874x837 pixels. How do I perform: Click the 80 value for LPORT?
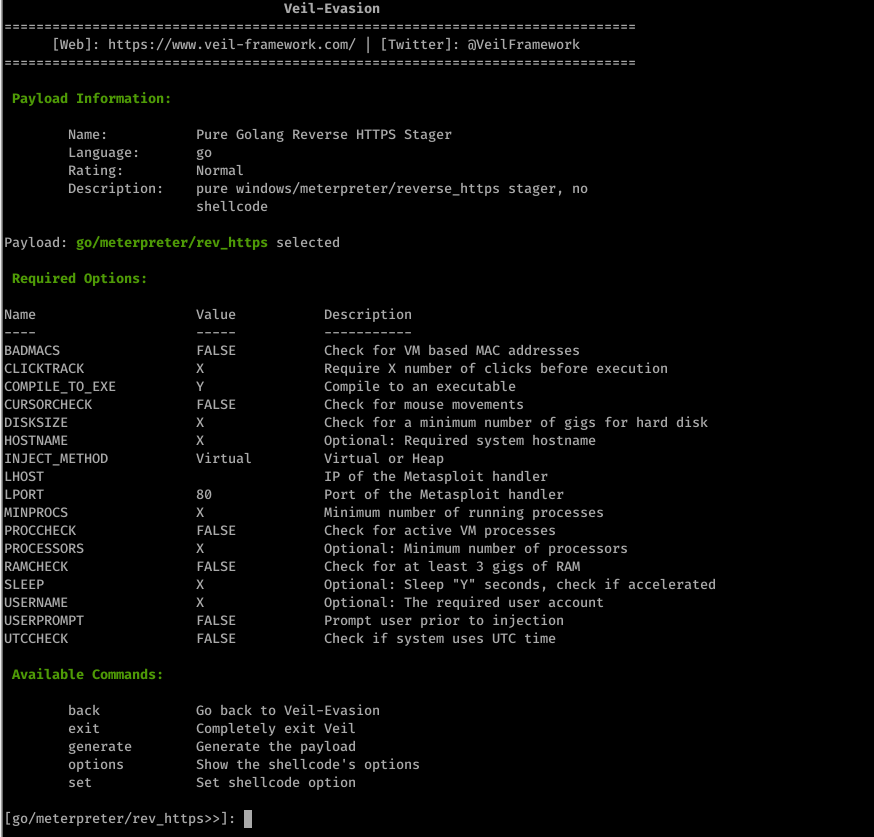(x=204, y=494)
